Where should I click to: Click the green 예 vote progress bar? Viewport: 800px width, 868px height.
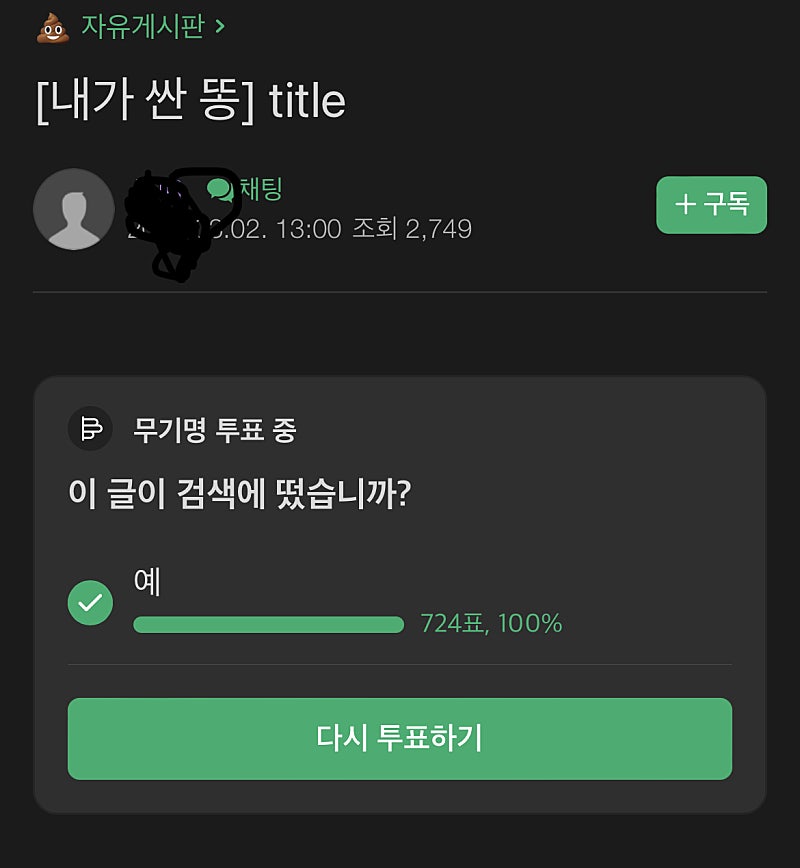pos(268,625)
